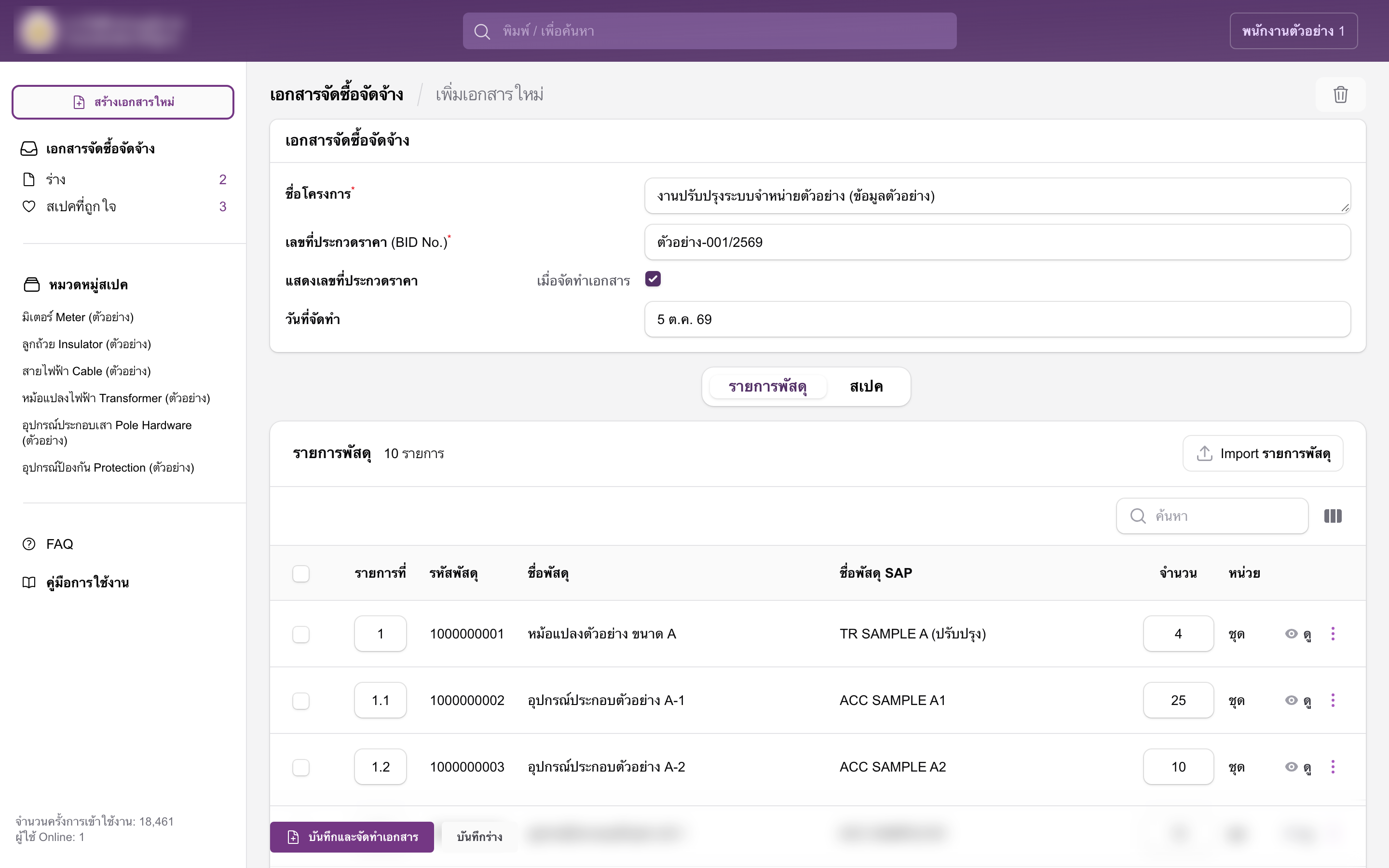
Task: Open ร่าง drafts in the sidebar
Action: pos(124,180)
